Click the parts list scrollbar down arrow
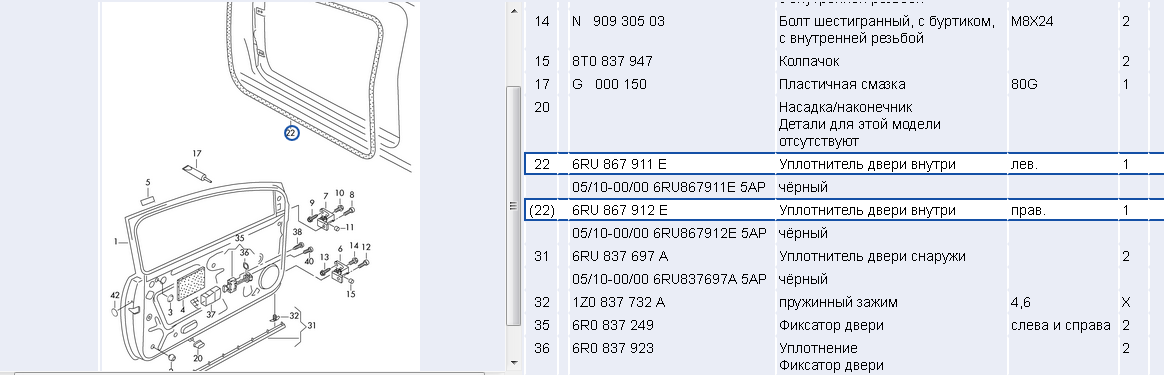Viewport: 1164px width, 375px height. click(x=513, y=362)
